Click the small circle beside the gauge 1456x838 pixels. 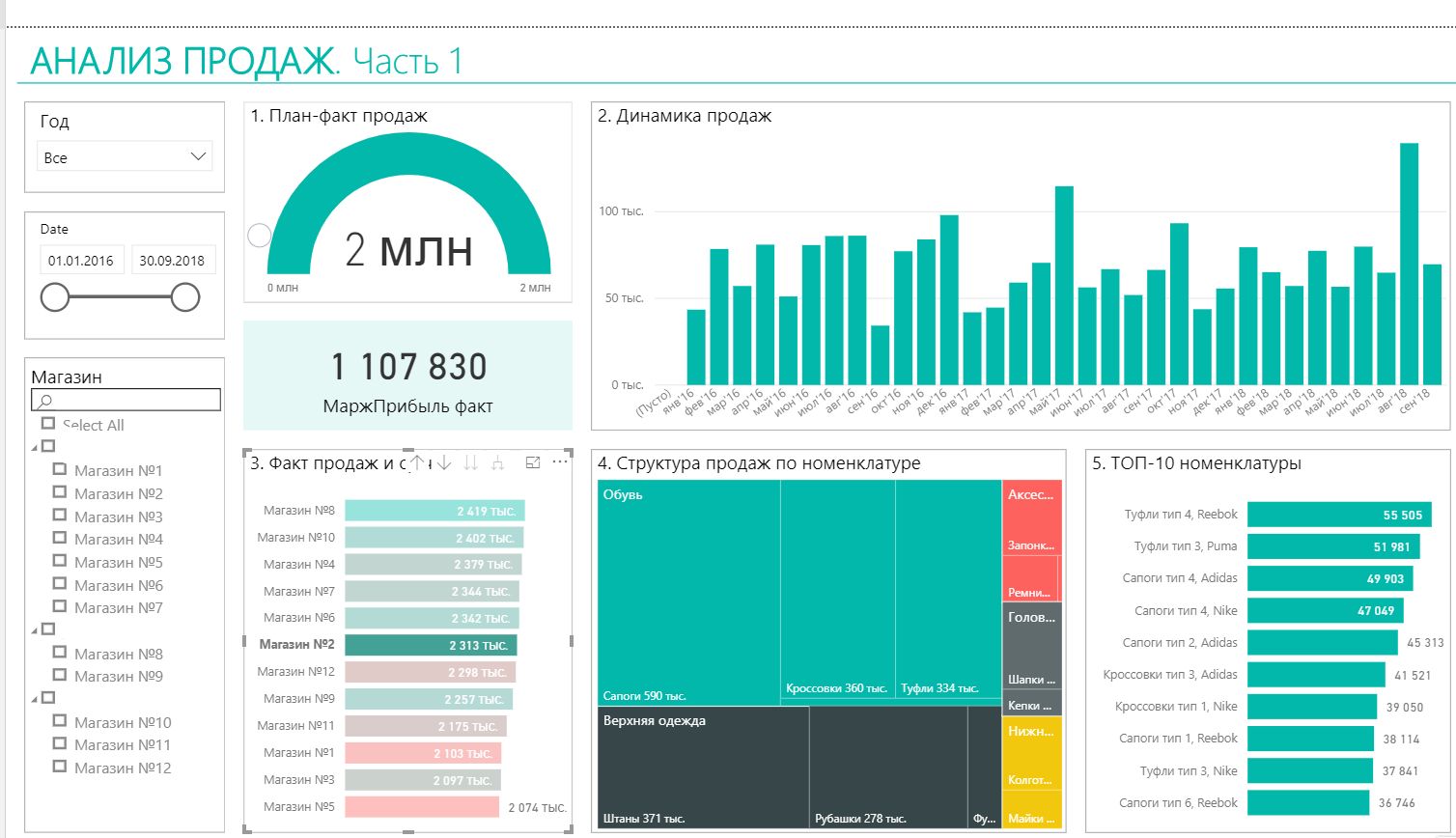click(259, 235)
